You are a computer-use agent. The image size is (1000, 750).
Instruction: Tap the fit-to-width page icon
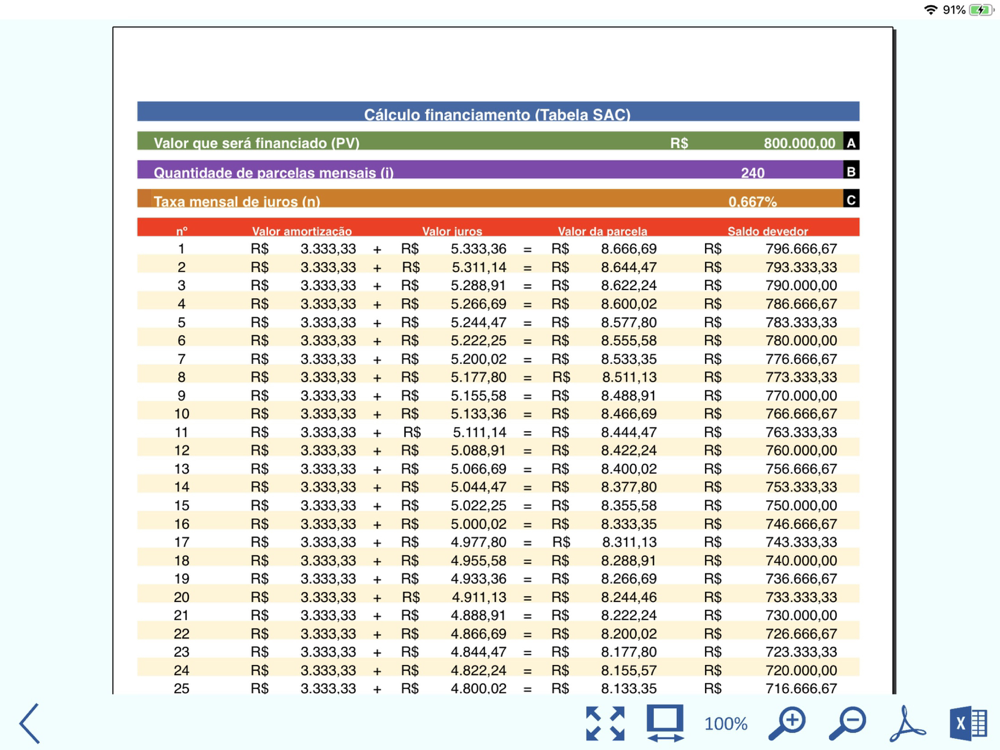pos(665,723)
